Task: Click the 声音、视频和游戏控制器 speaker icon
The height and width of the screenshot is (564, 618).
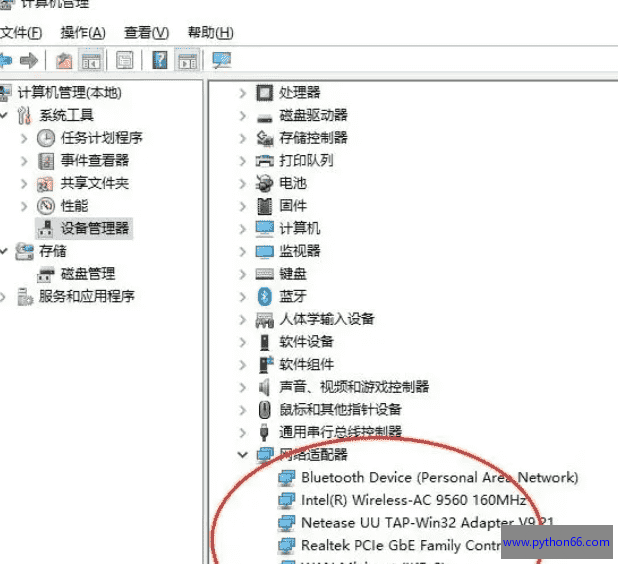Action: click(x=264, y=387)
